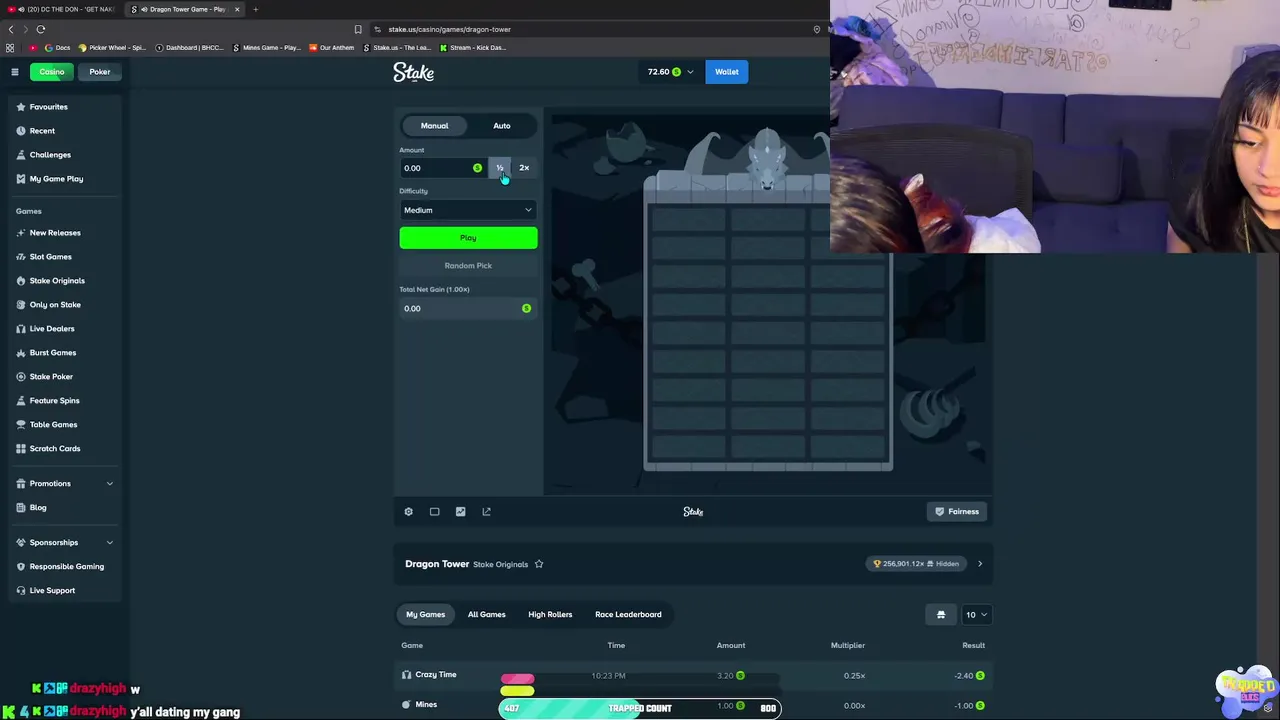Open the Picker Wheel bookmark
The height and width of the screenshot is (720, 1280).
pyautogui.click(x=112, y=48)
